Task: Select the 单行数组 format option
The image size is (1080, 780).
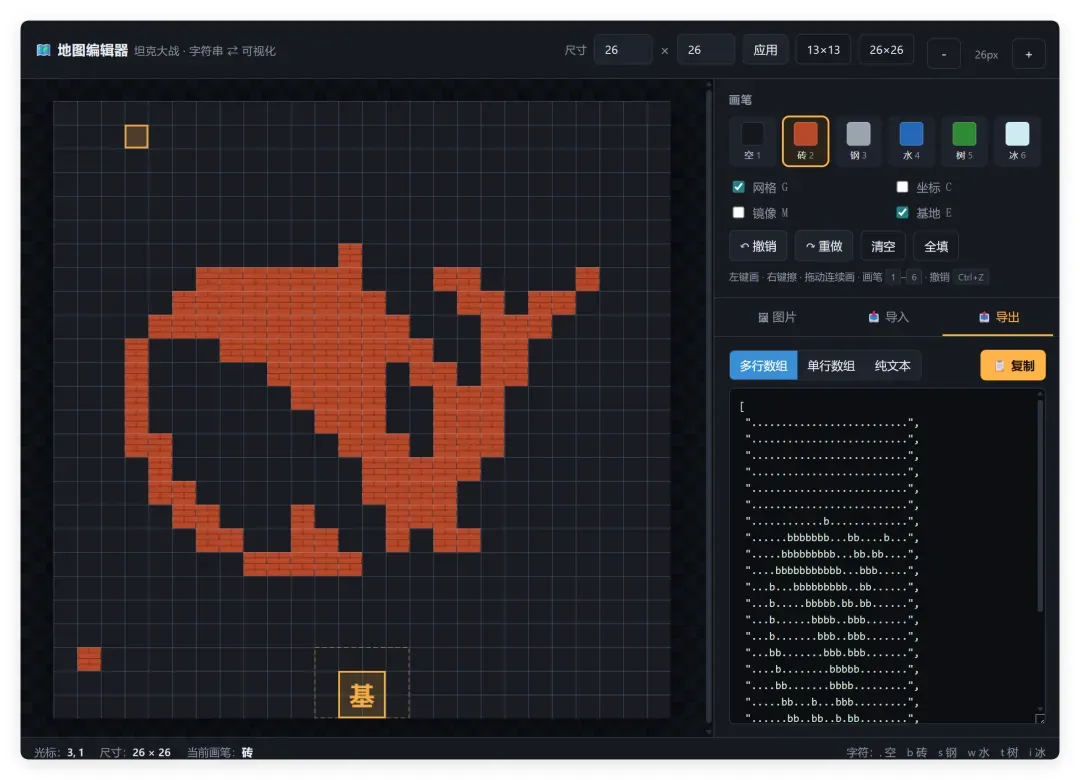Action: click(831, 365)
